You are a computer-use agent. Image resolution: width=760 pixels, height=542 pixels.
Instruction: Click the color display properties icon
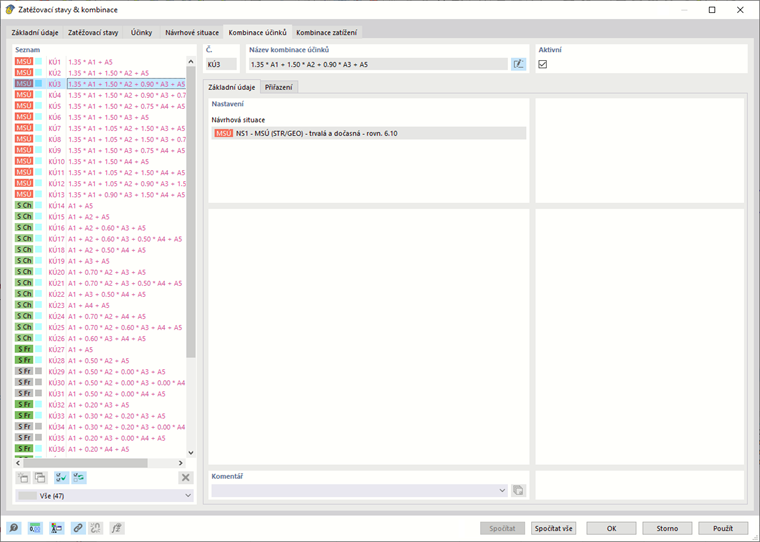coord(56,528)
